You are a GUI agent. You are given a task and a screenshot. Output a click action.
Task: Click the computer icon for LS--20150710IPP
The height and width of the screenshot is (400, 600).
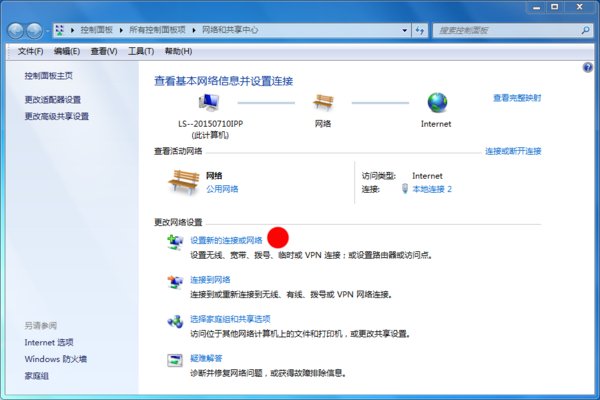209,102
